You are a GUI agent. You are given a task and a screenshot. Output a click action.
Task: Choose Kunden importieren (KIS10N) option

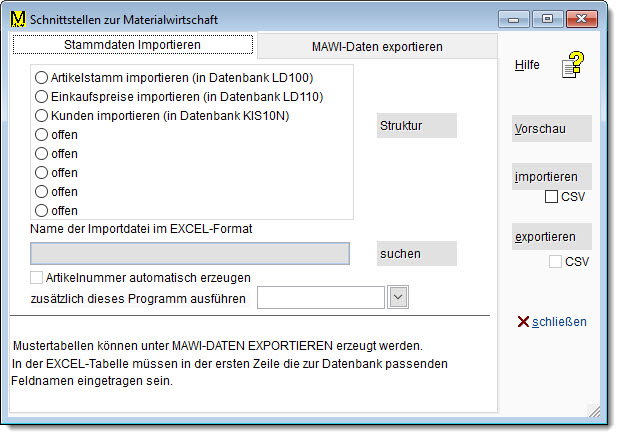[x=41, y=116]
